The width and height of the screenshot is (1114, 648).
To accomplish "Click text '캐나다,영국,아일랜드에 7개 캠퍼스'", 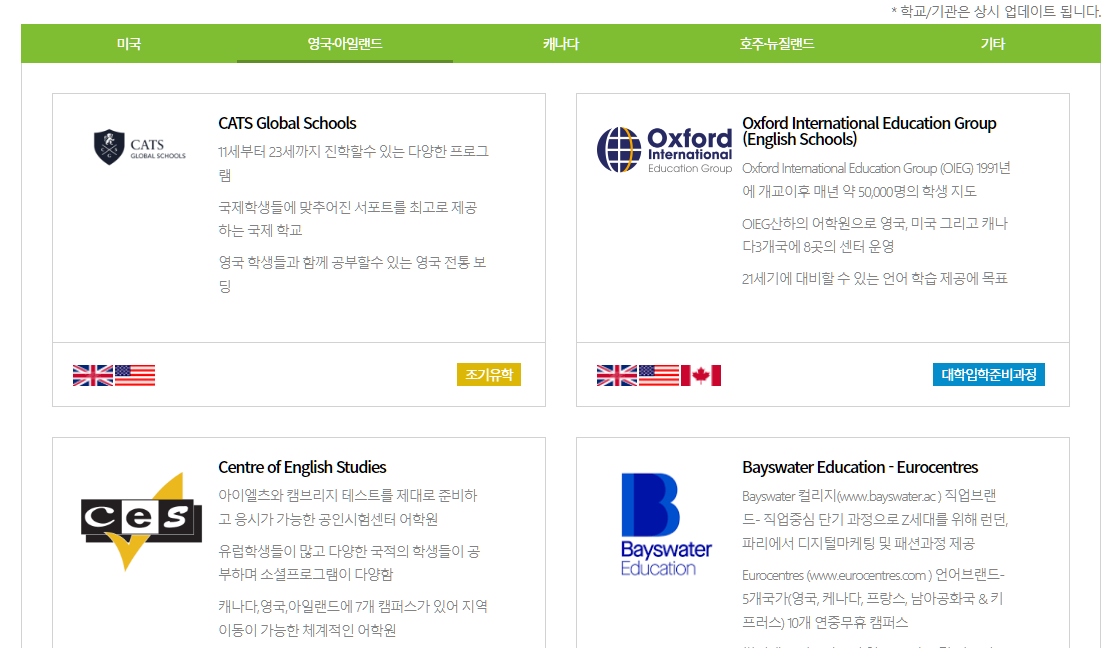I will click(353, 617).
